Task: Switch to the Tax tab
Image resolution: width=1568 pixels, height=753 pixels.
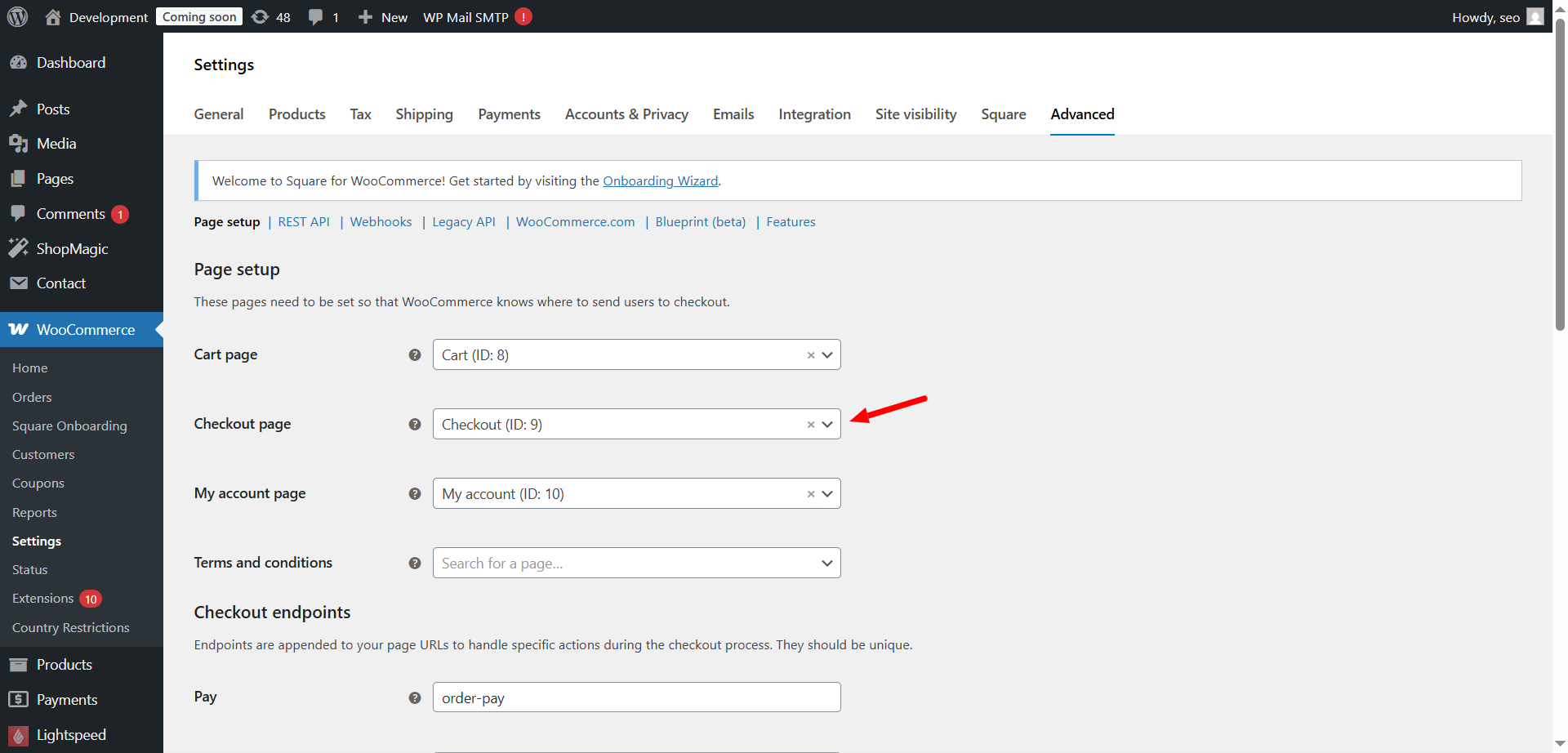Action: [x=361, y=114]
